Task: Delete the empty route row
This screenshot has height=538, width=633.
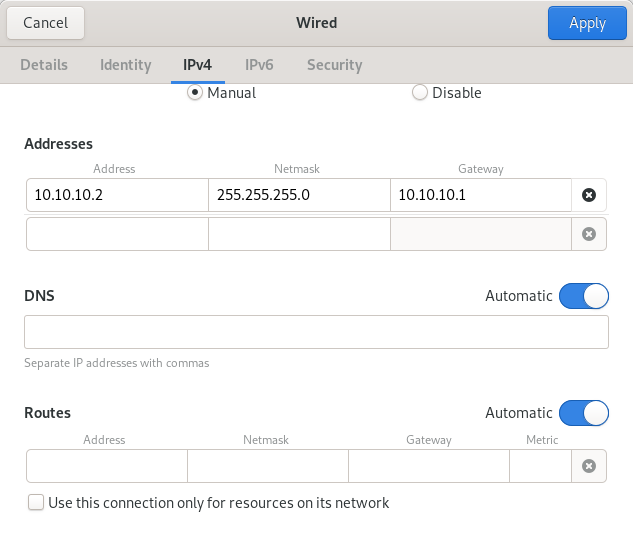Action: pos(589,466)
